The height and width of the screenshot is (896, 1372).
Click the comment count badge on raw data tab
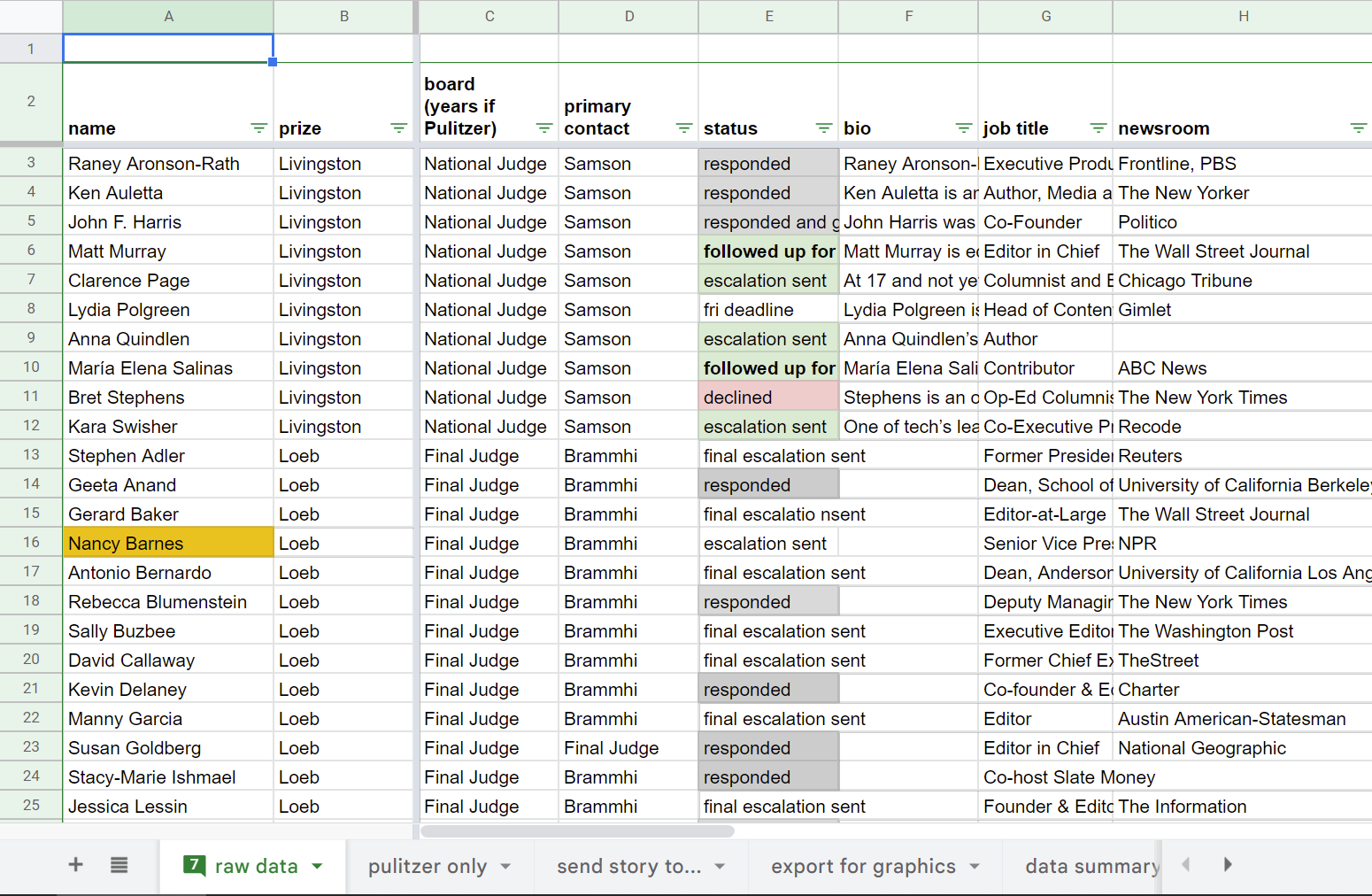click(194, 864)
